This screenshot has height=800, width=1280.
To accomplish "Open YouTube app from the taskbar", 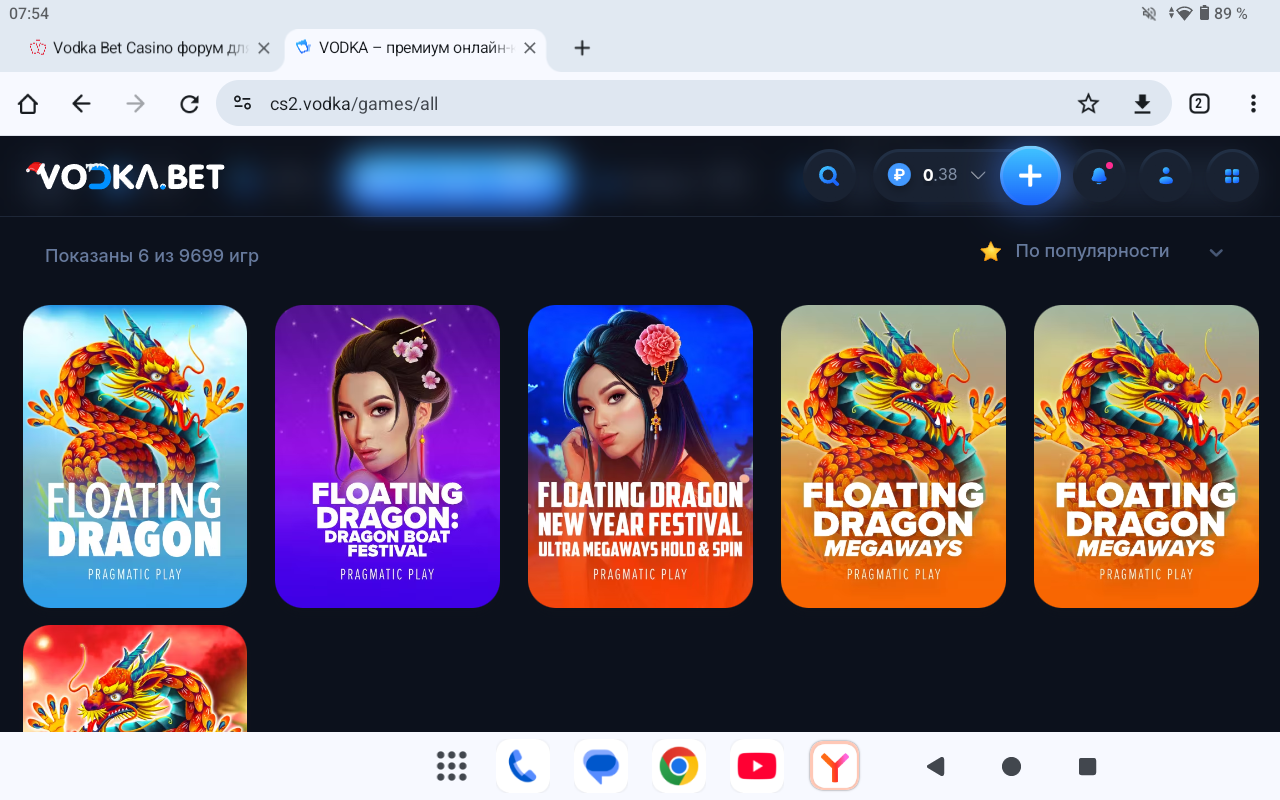I will coord(756,766).
